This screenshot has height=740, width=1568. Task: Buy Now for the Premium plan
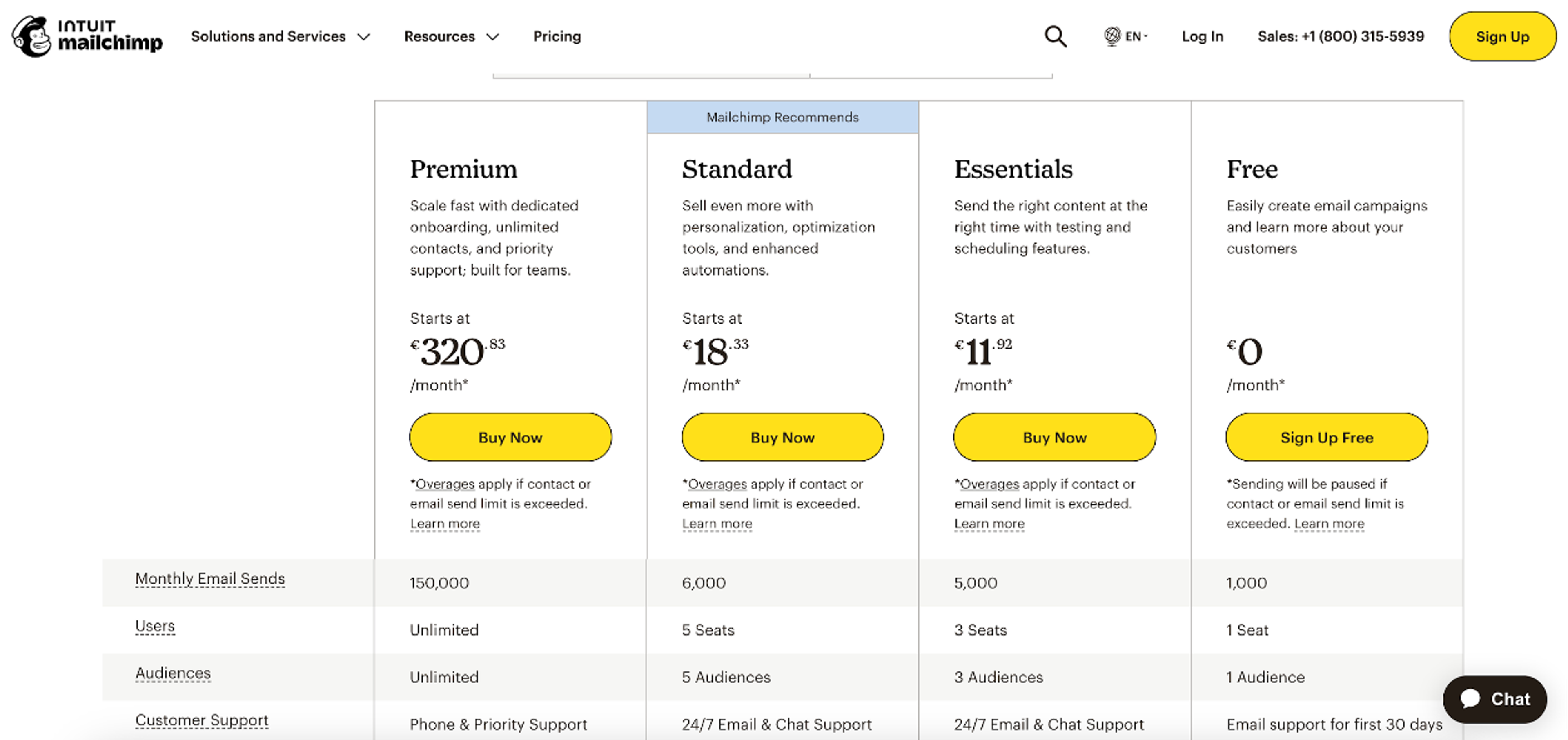tap(510, 437)
